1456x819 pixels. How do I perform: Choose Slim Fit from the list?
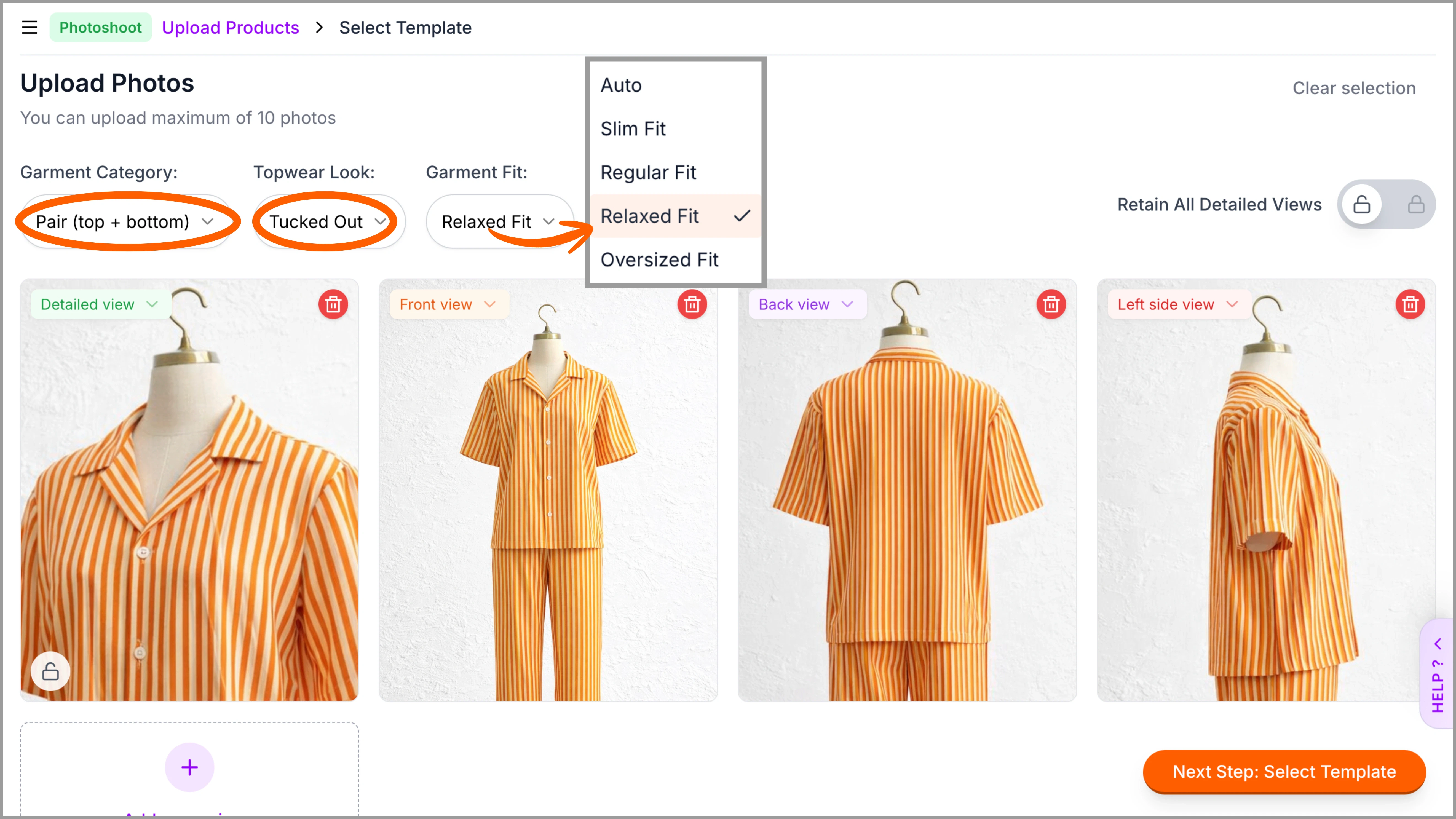pos(633,129)
